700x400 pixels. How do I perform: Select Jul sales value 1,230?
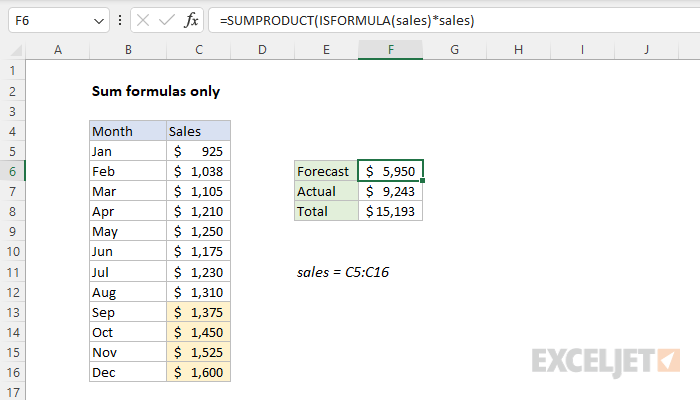[x=199, y=272]
